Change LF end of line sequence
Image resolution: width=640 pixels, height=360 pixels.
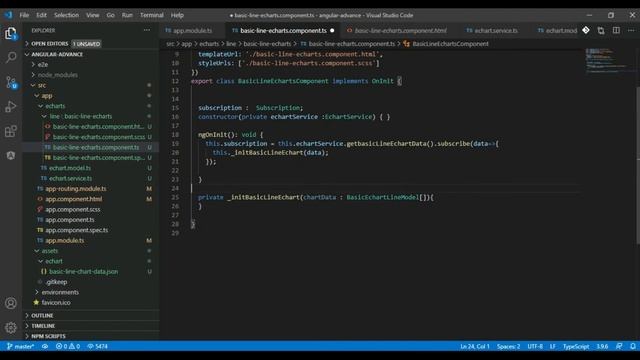[x=553, y=346]
